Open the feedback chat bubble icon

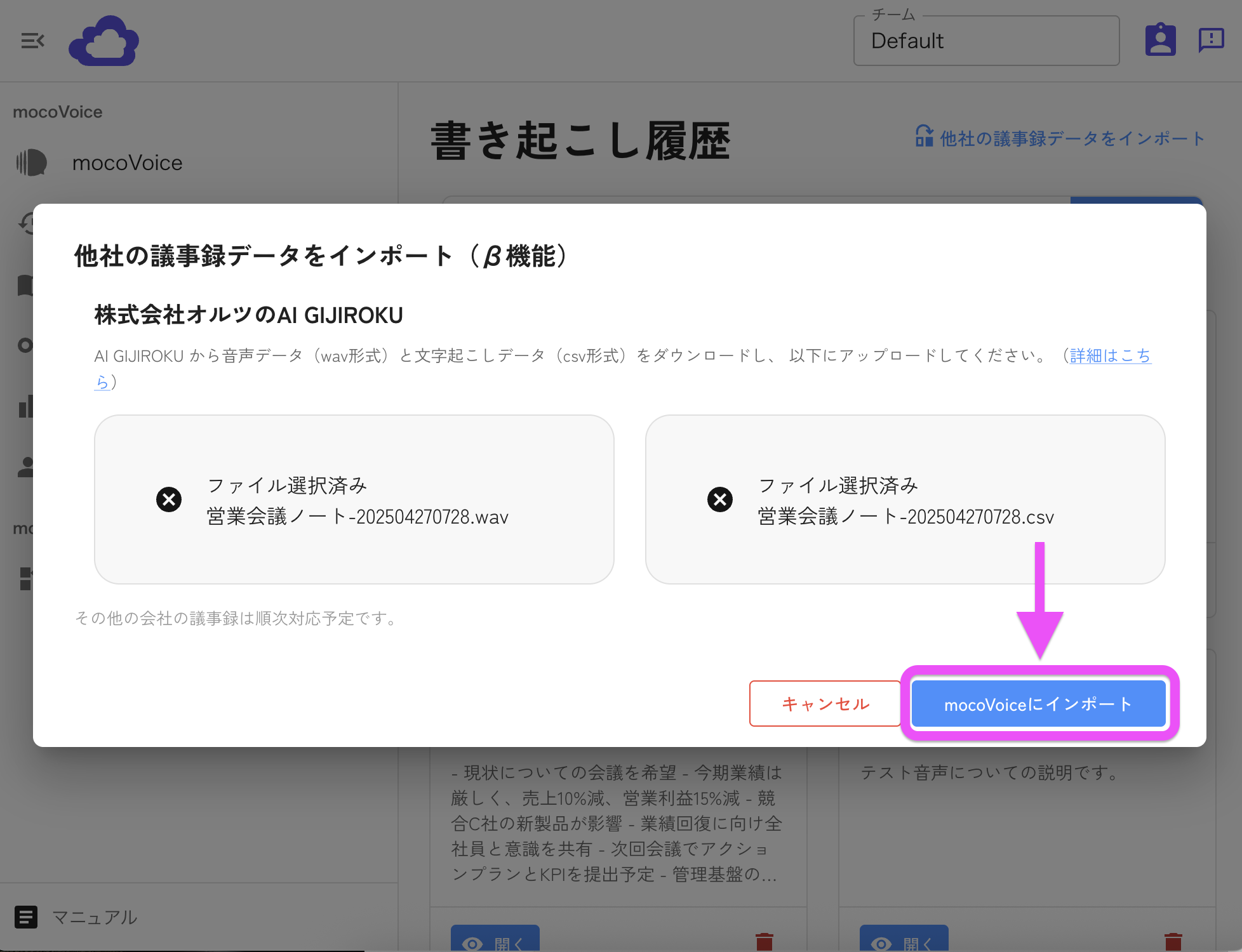(x=1211, y=40)
